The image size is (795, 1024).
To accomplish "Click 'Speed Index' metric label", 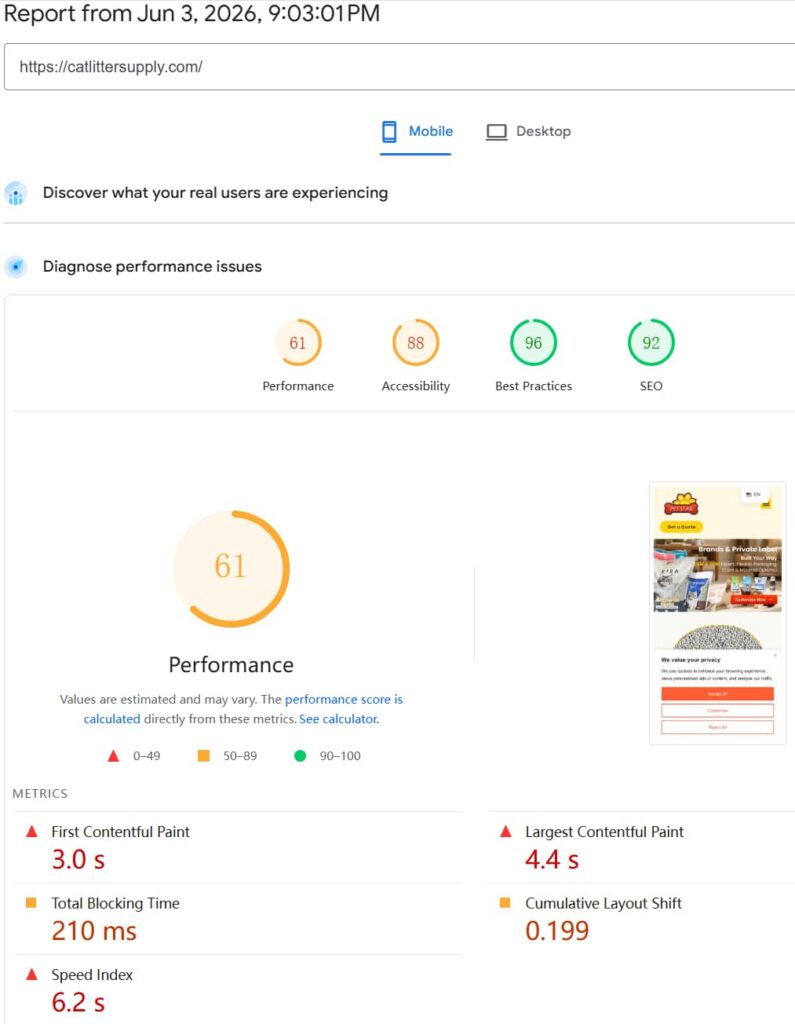I will click(x=92, y=975).
